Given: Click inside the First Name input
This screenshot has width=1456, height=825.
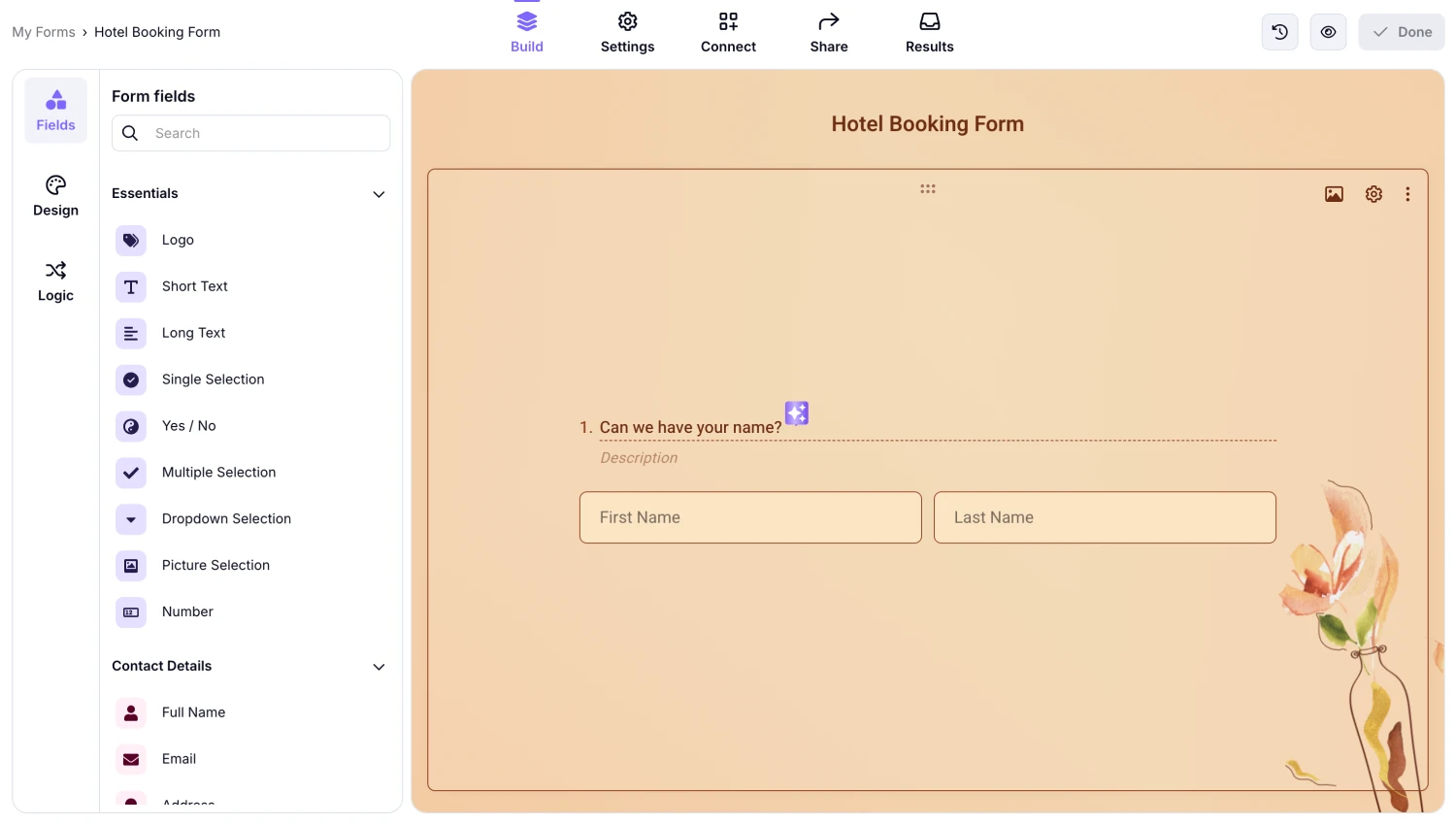Looking at the screenshot, I should (749, 517).
